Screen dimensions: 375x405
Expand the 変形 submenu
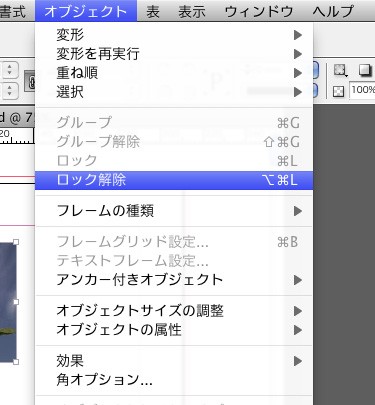tap(174, 35)
